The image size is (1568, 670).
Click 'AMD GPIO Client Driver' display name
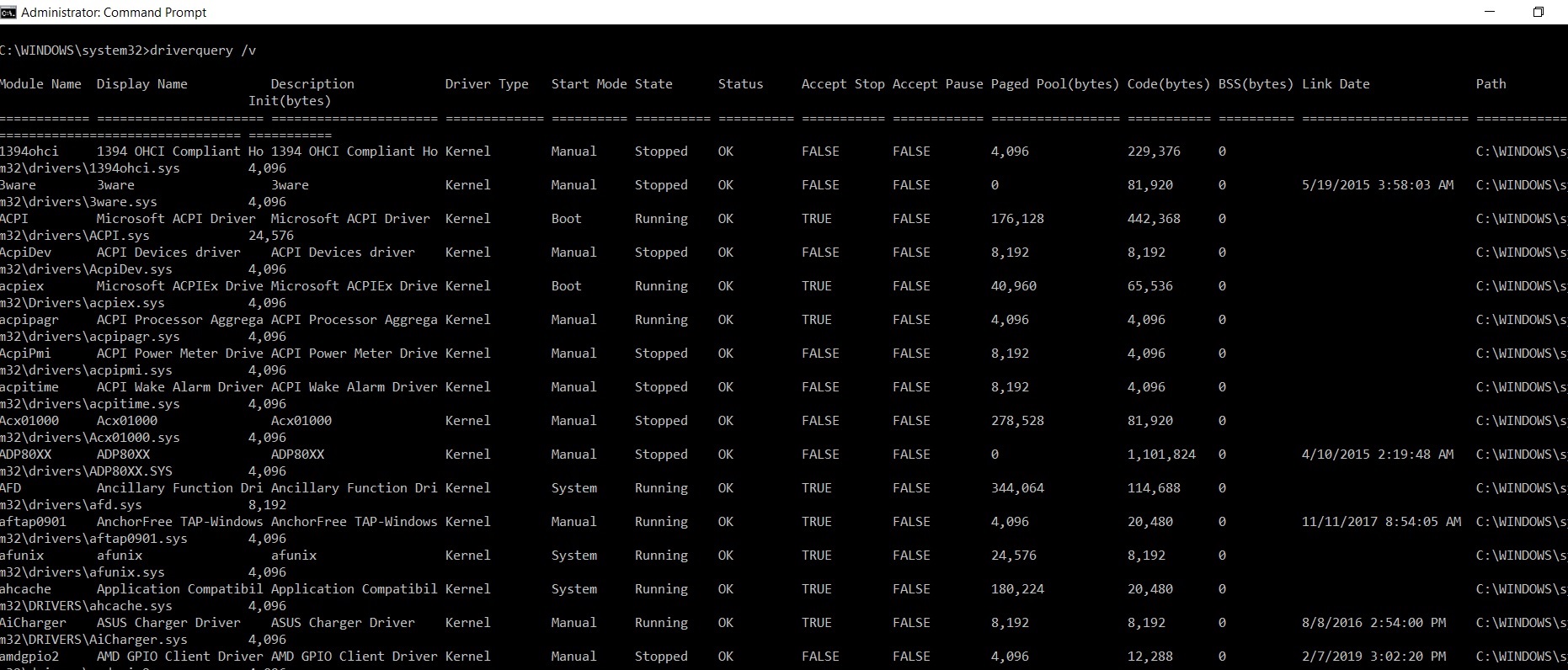pos(179,657)
